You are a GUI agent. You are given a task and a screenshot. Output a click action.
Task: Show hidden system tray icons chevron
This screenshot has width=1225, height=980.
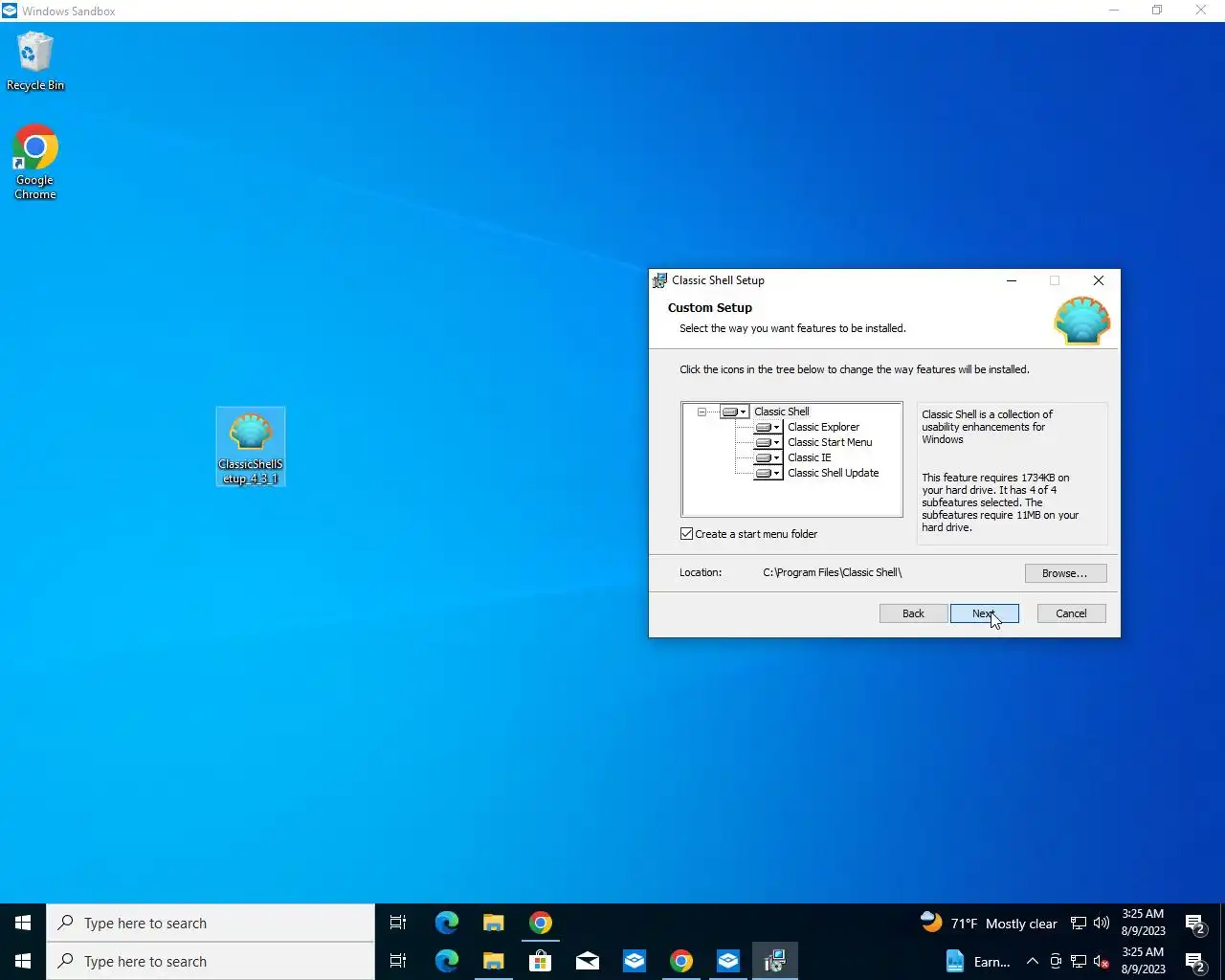tap(1033, 961)
